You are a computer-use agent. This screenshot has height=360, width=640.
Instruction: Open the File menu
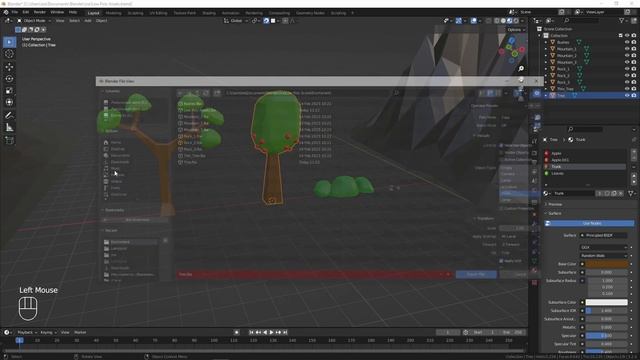pos(15,12)
